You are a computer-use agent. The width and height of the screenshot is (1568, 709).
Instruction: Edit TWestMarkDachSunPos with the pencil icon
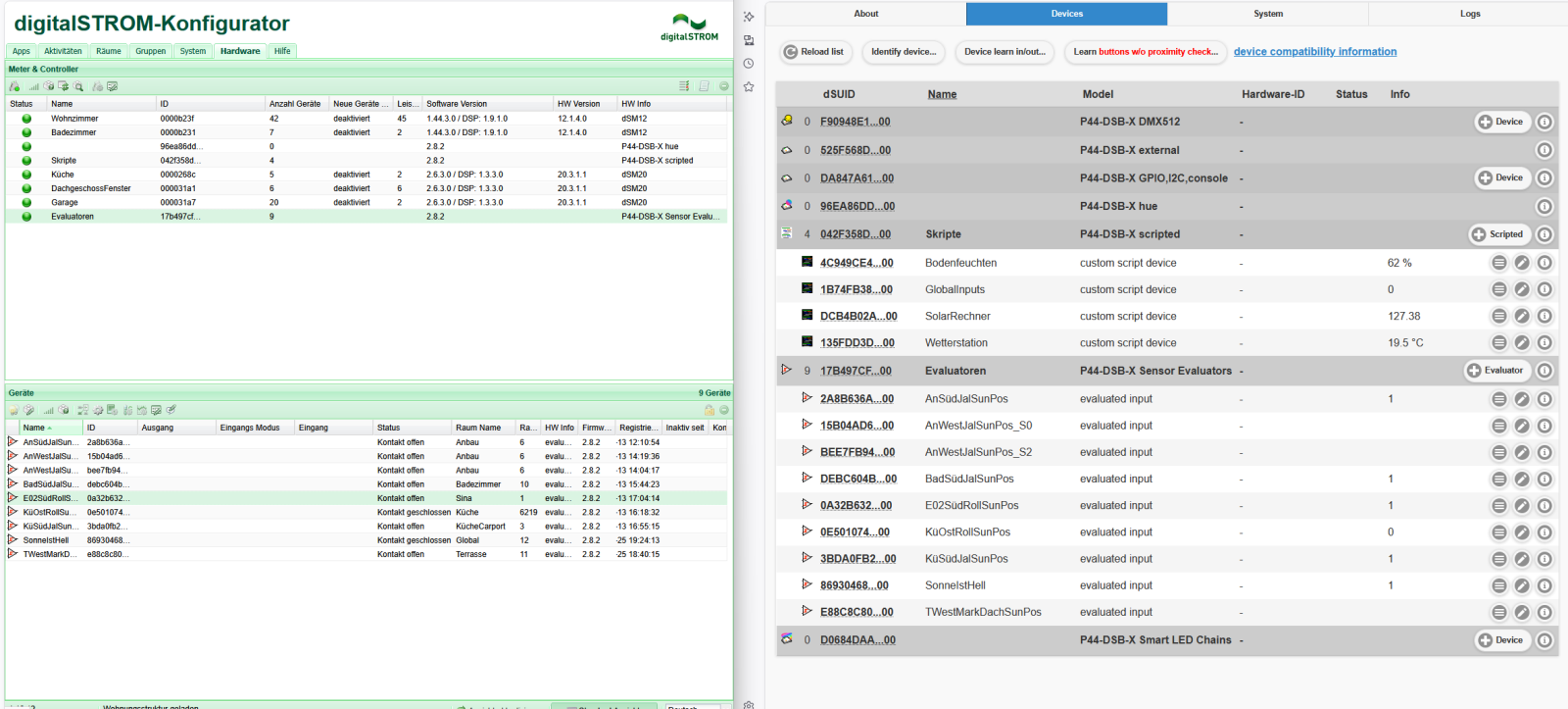[1522, 612]
